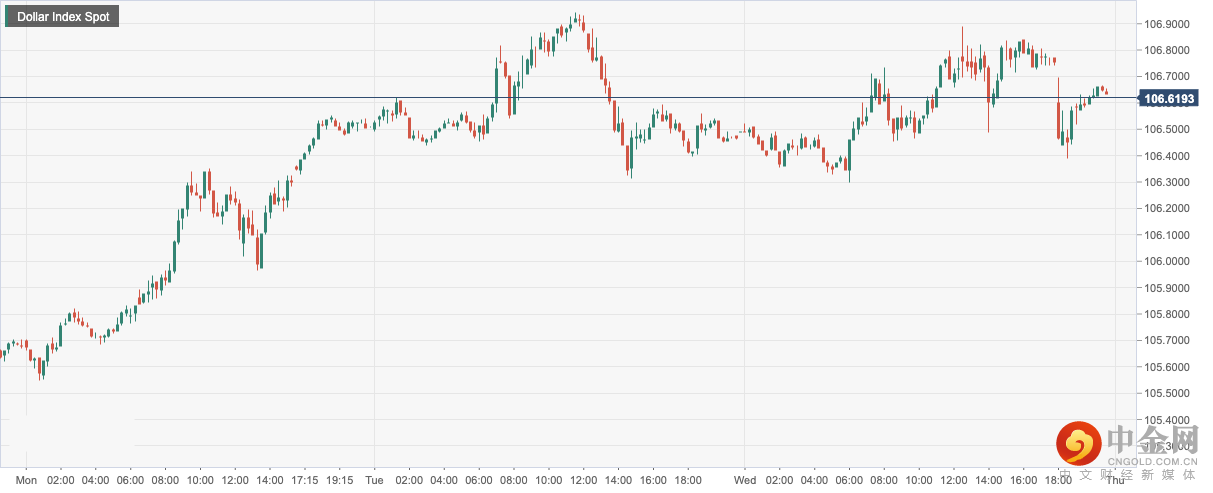Pick the 106.3000 price axis label
Viewport: 1213px width, 493px height.
point(1167,183)
